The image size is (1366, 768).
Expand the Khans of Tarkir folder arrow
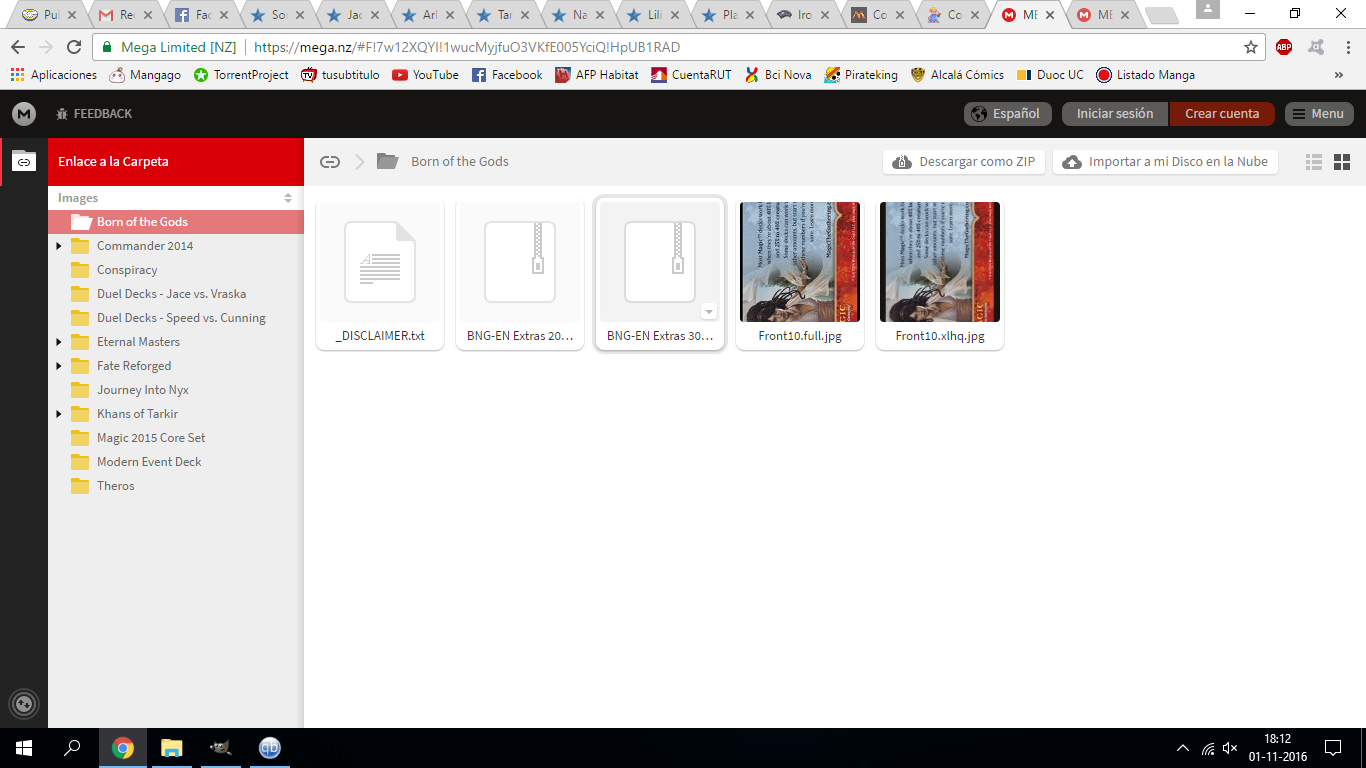point(58,414)
